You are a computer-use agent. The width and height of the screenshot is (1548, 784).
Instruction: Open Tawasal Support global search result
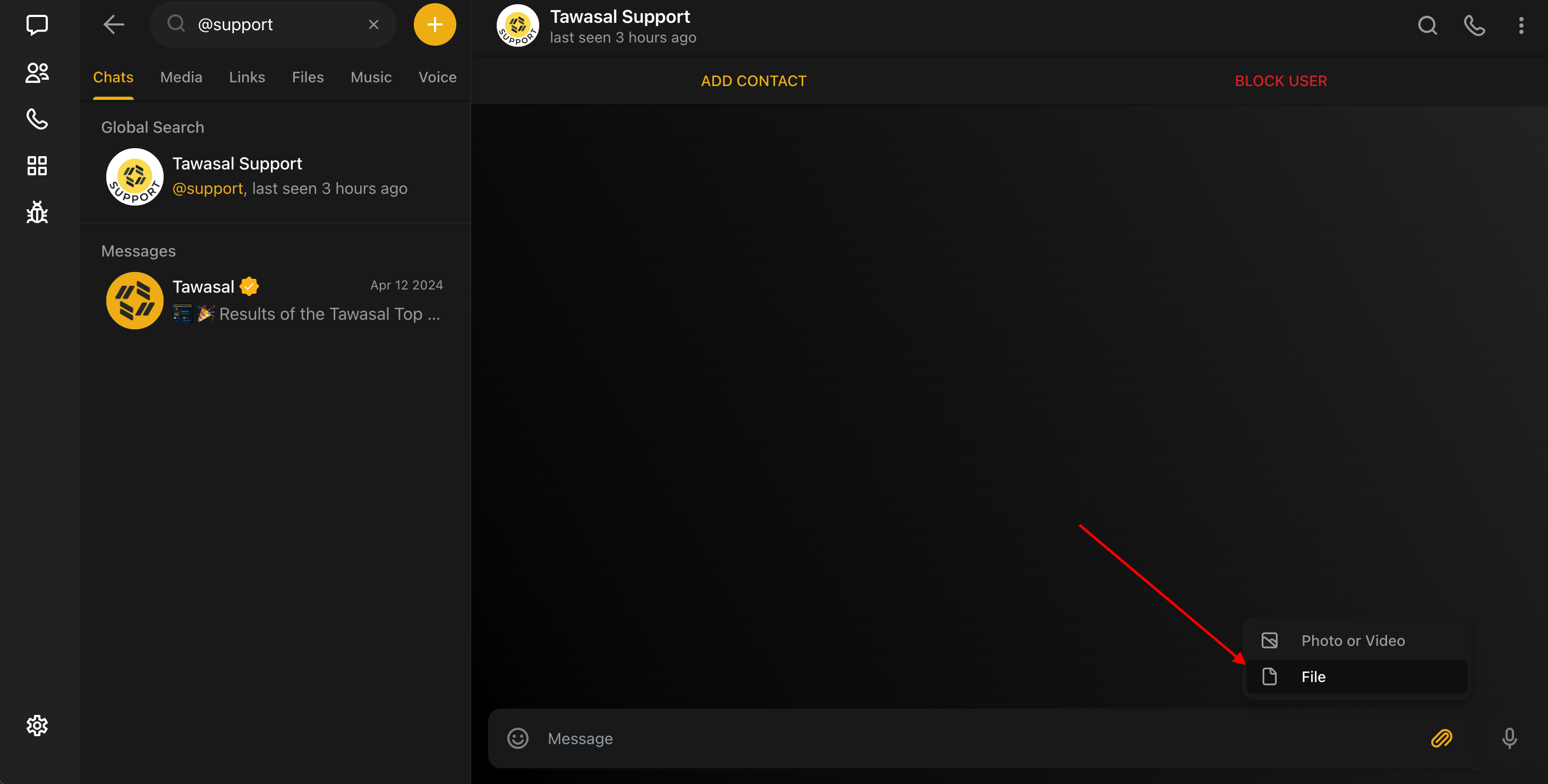click(x=275, y=177)
